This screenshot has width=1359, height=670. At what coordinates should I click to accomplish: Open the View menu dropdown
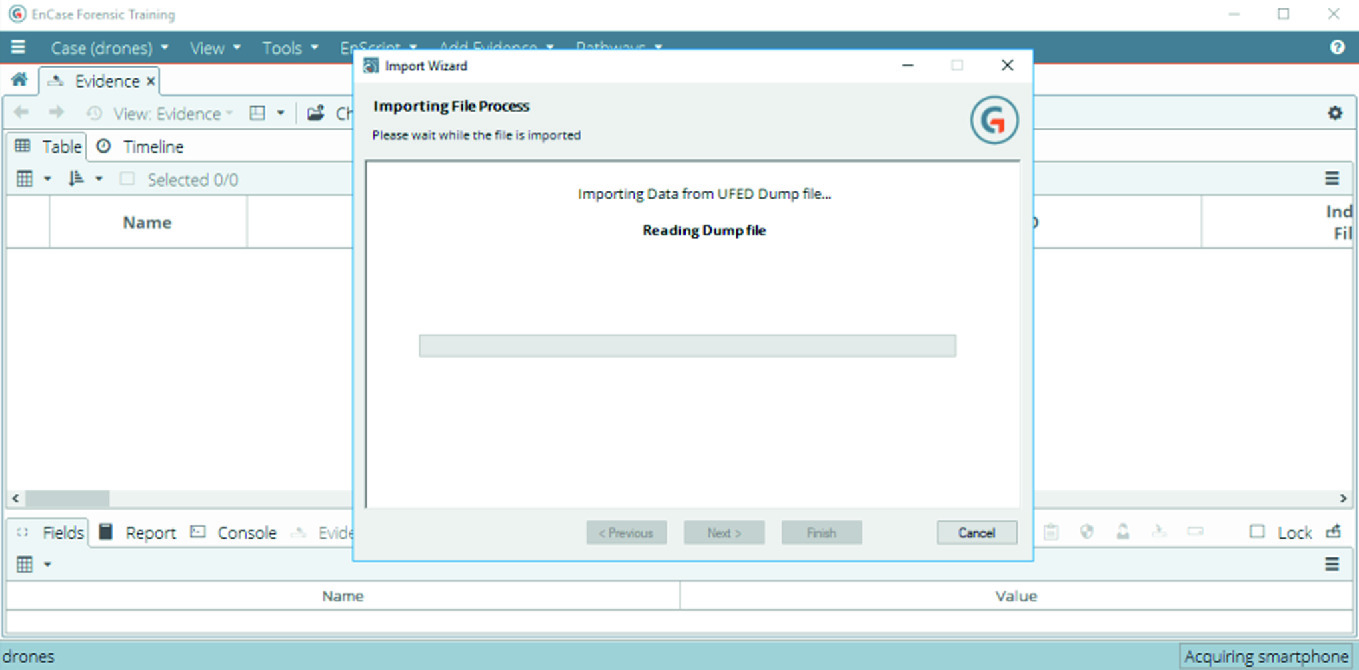215,47
